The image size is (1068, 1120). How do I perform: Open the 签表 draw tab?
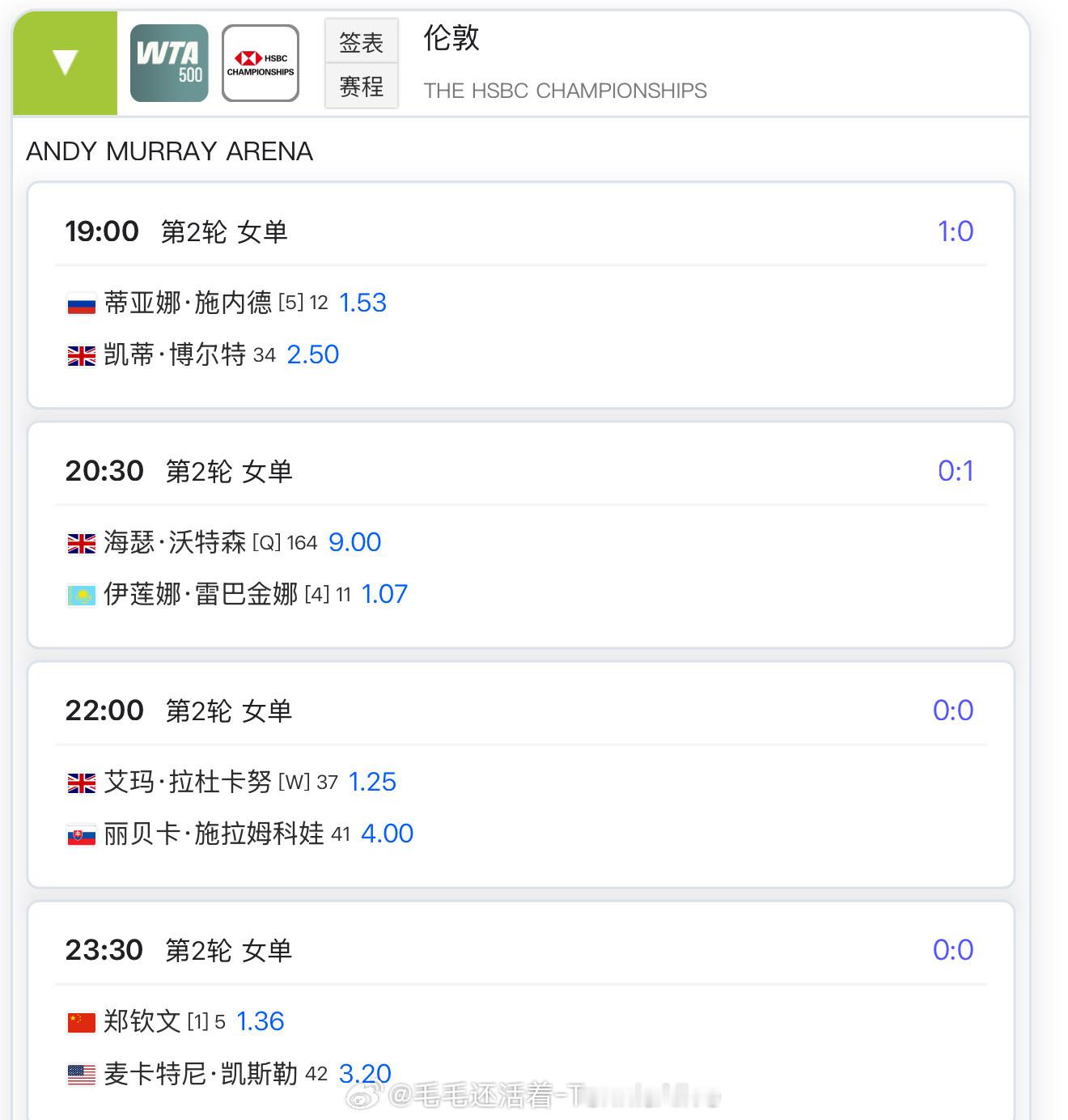coord(362,41)
